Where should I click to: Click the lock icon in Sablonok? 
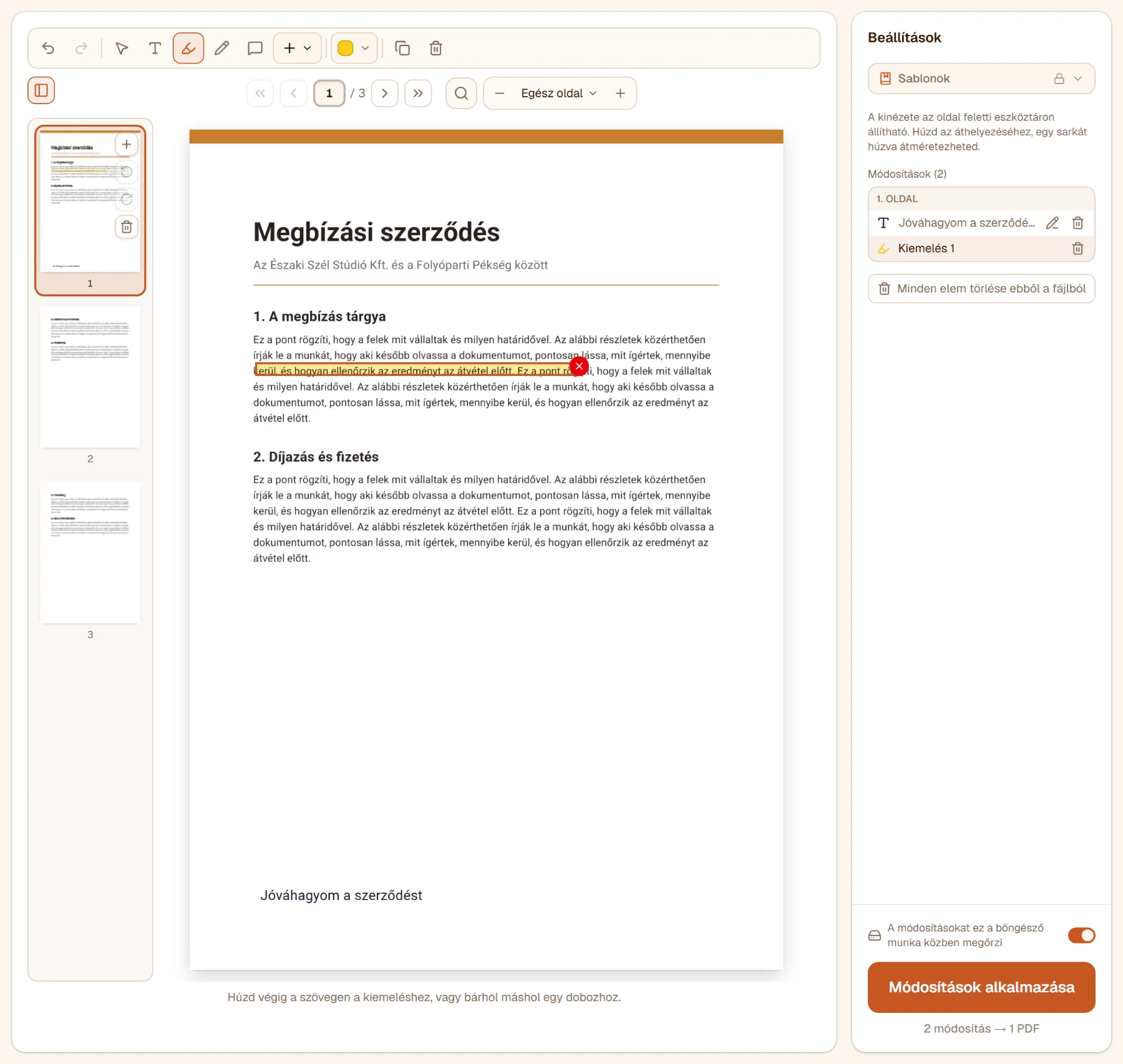pyautogui.click(x=1059, y=79)
